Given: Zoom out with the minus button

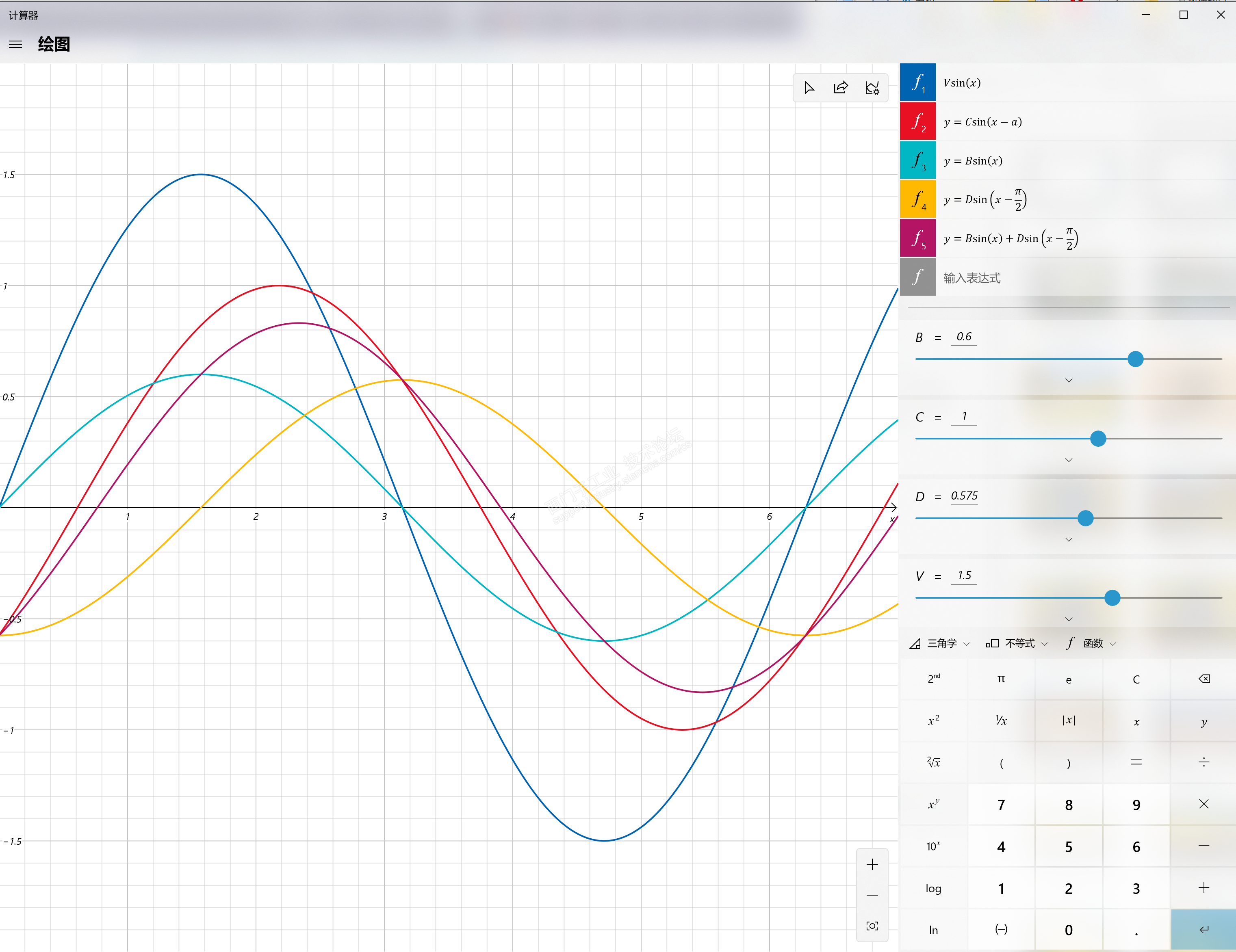Looking at the screenshot, I should click(x=872, y=895).
